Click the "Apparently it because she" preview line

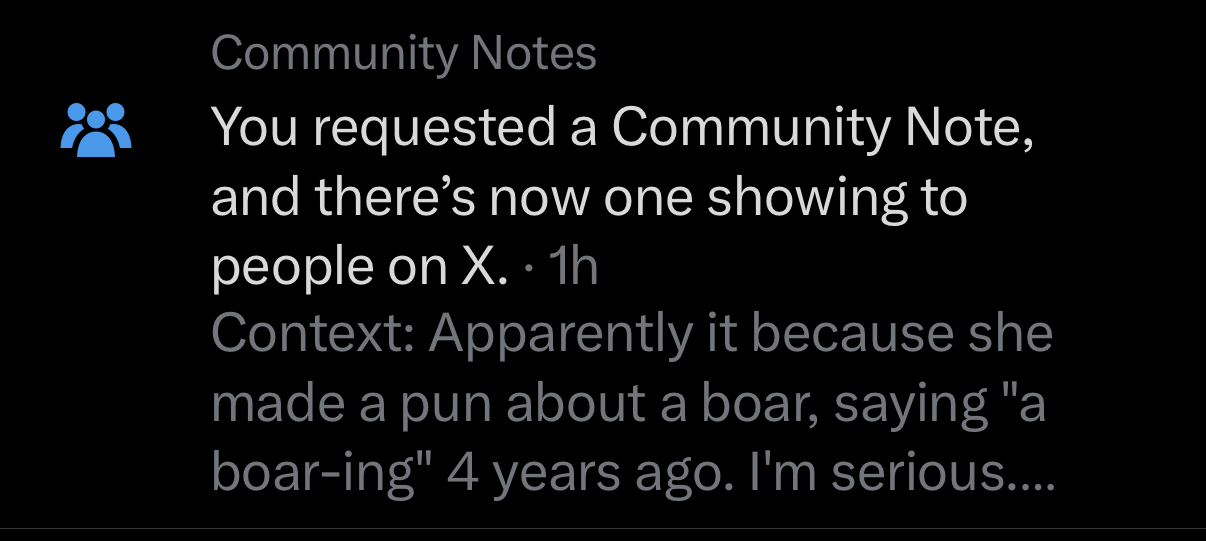point(741,335)
